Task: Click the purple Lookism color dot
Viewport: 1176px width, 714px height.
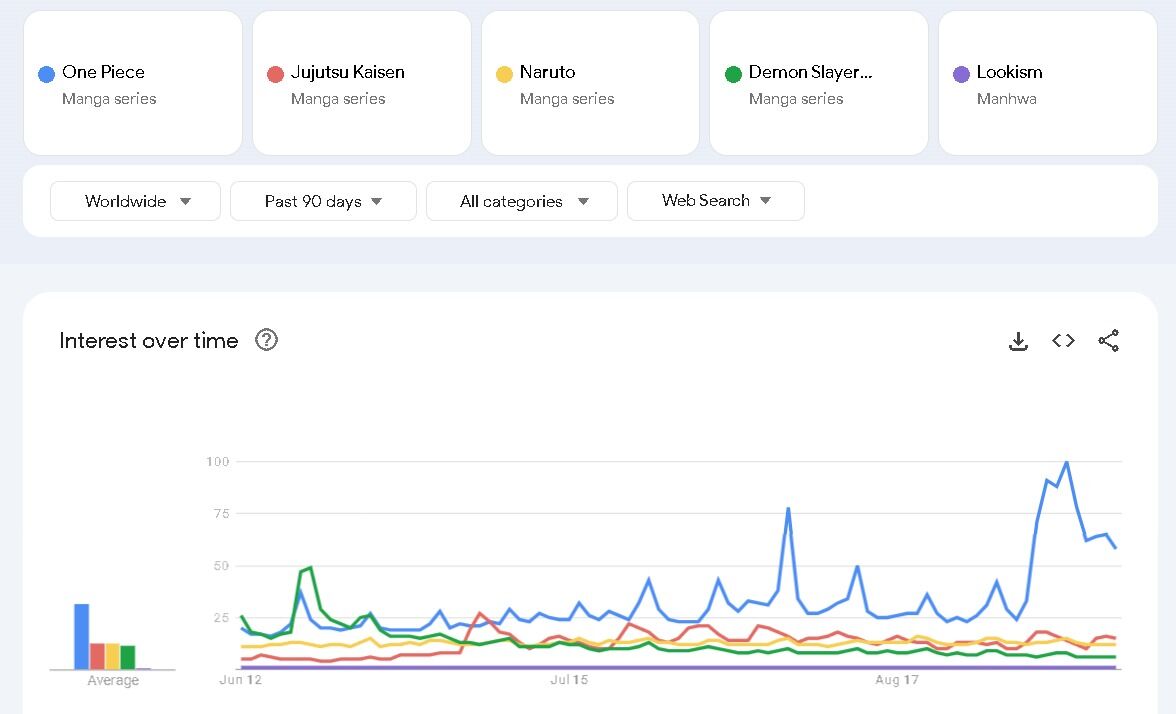Action: (x=962, y=74)
